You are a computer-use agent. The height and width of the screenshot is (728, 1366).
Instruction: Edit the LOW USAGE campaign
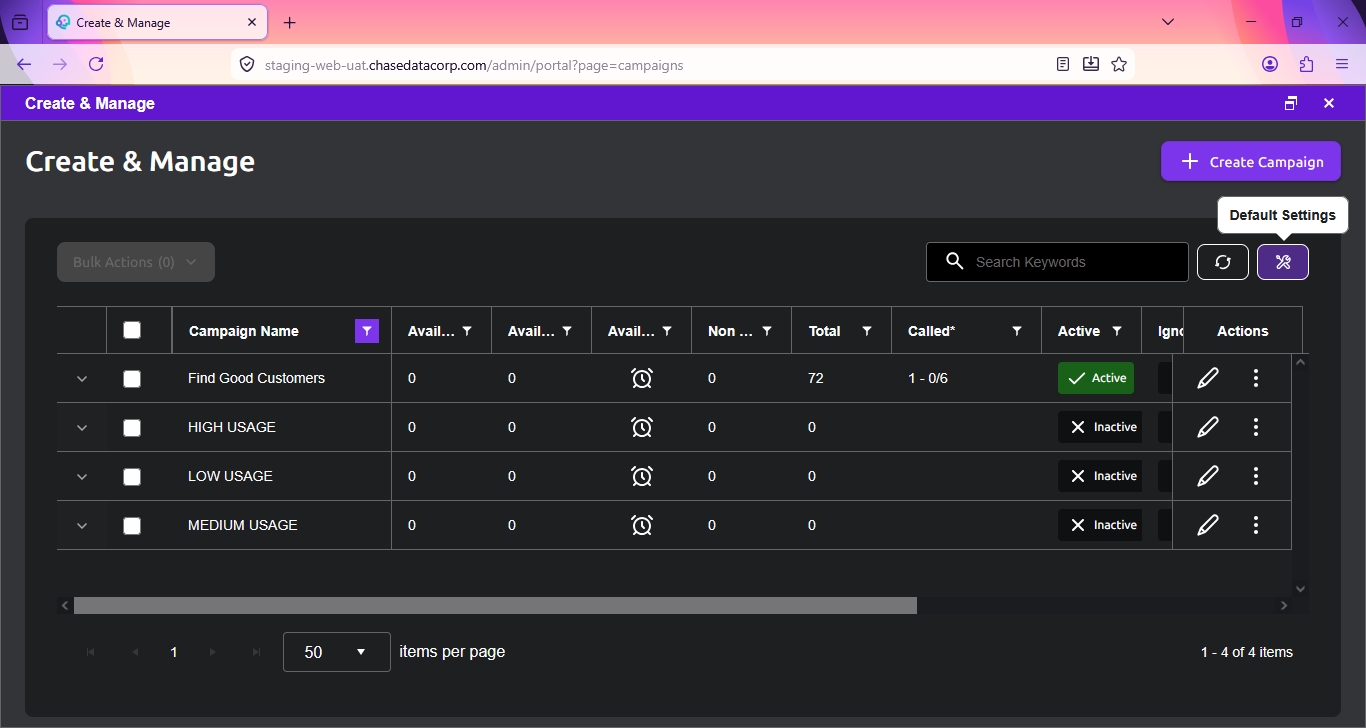1208,476
